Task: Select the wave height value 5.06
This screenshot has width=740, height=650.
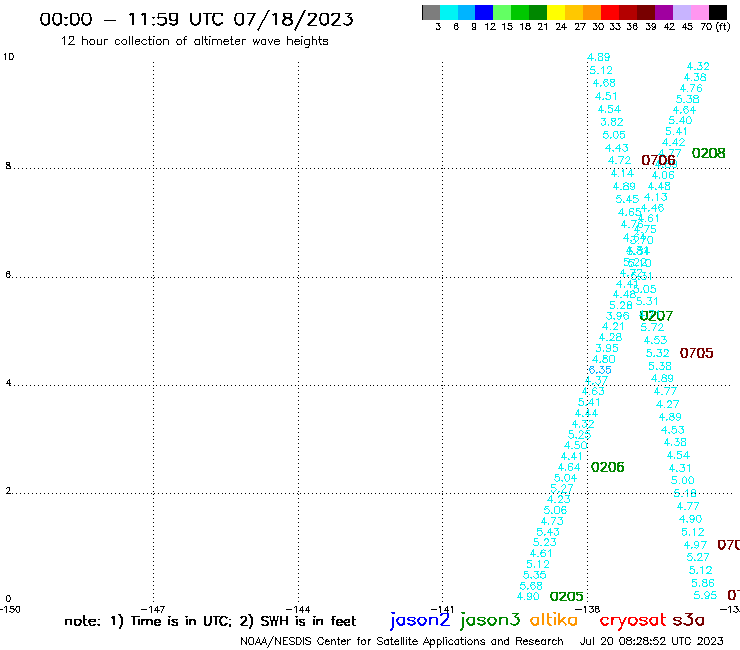Action: (555, 510)
